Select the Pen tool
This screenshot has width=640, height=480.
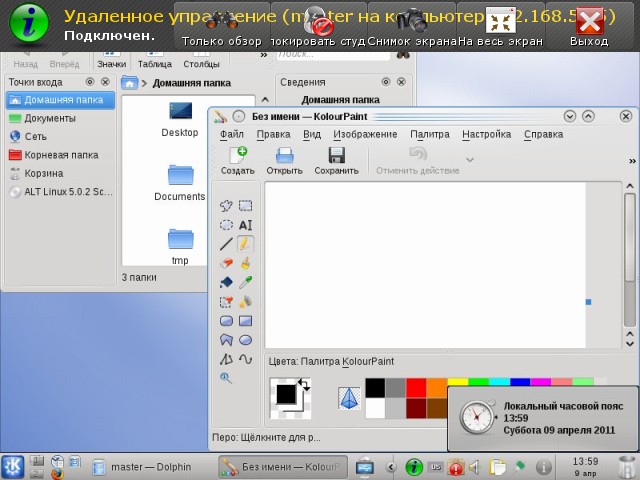coord(245,244)
